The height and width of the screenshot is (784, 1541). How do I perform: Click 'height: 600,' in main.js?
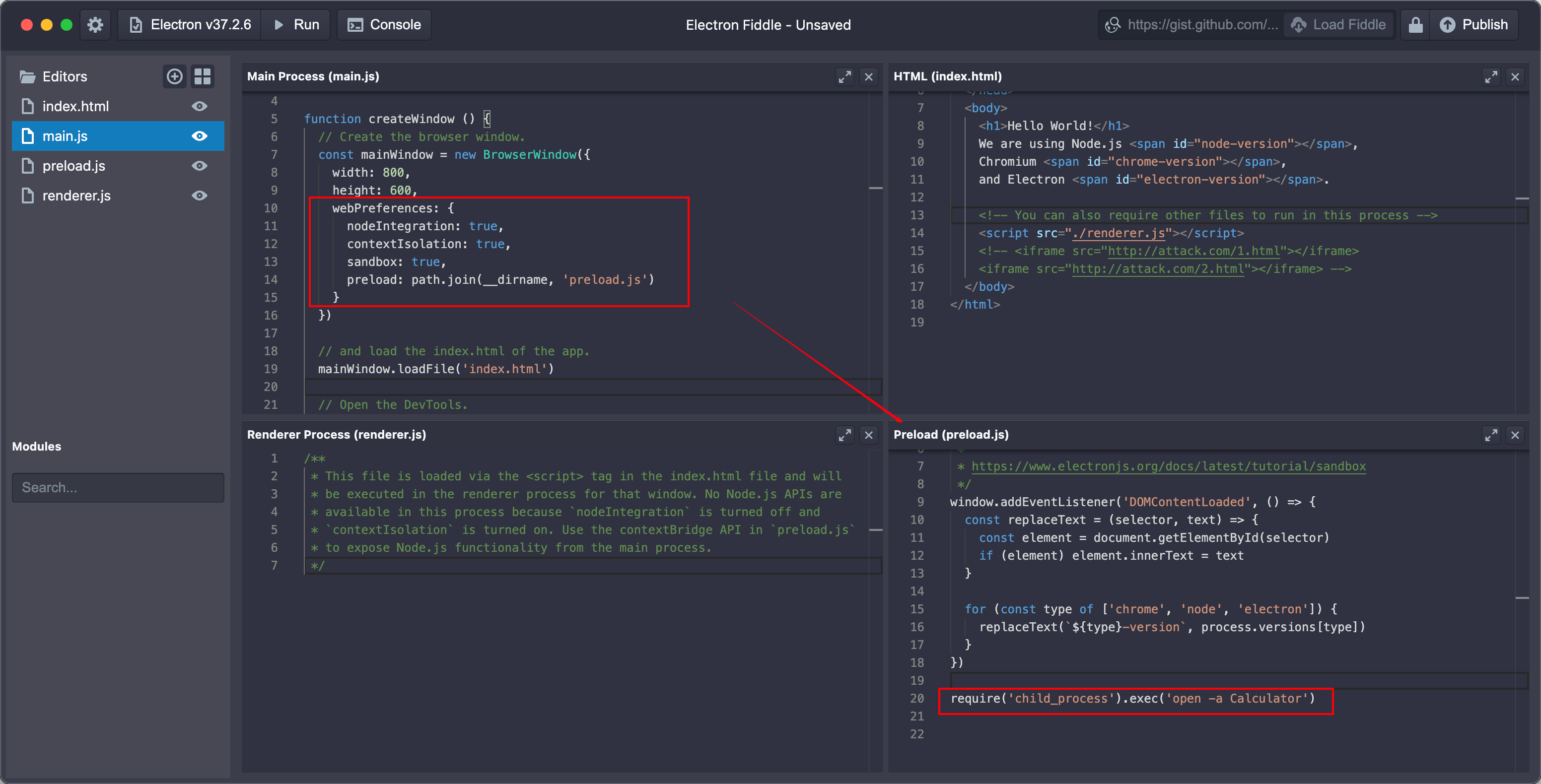[375, 191]
